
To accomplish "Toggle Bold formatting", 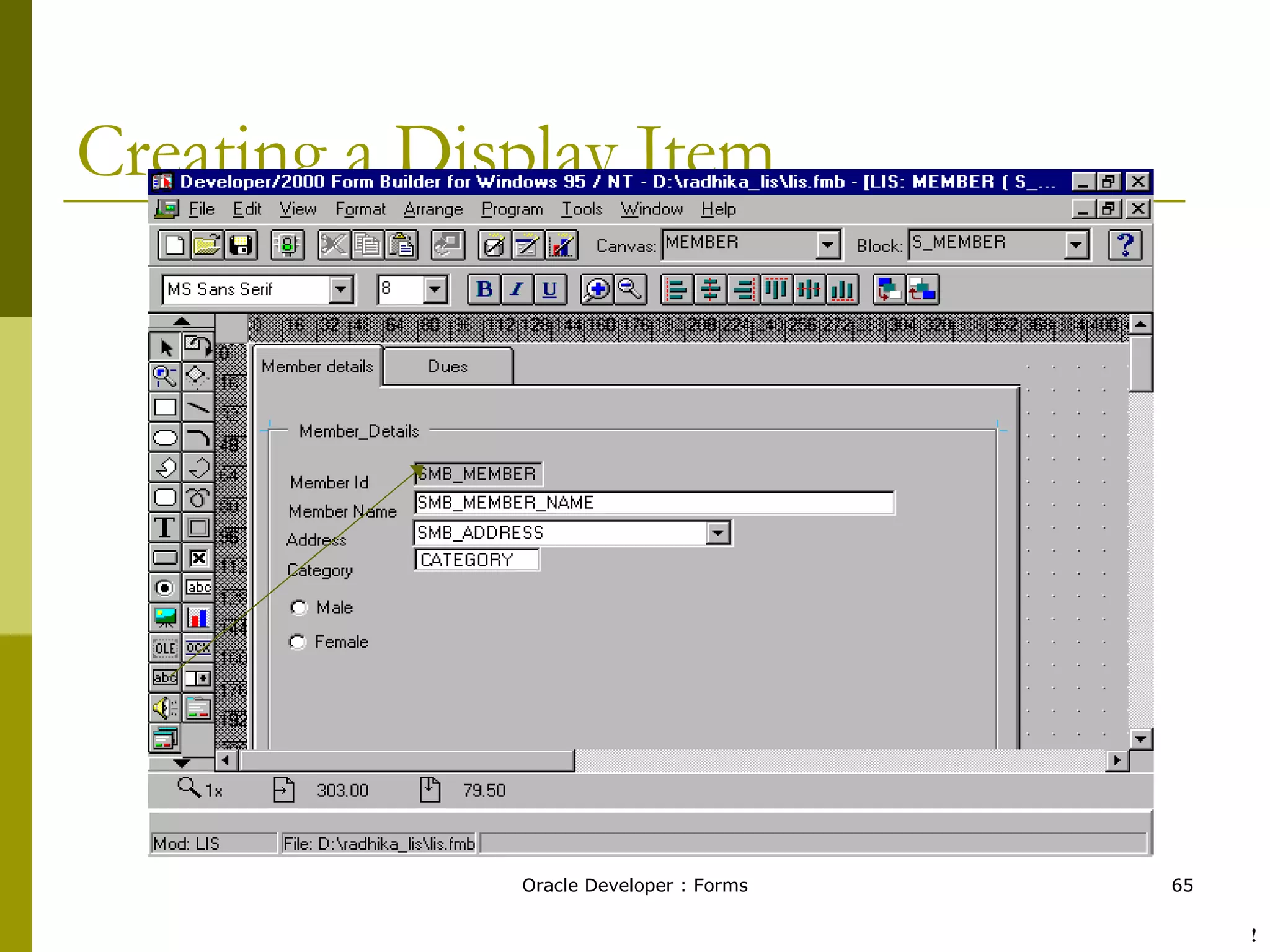I will tap(484, 289).
